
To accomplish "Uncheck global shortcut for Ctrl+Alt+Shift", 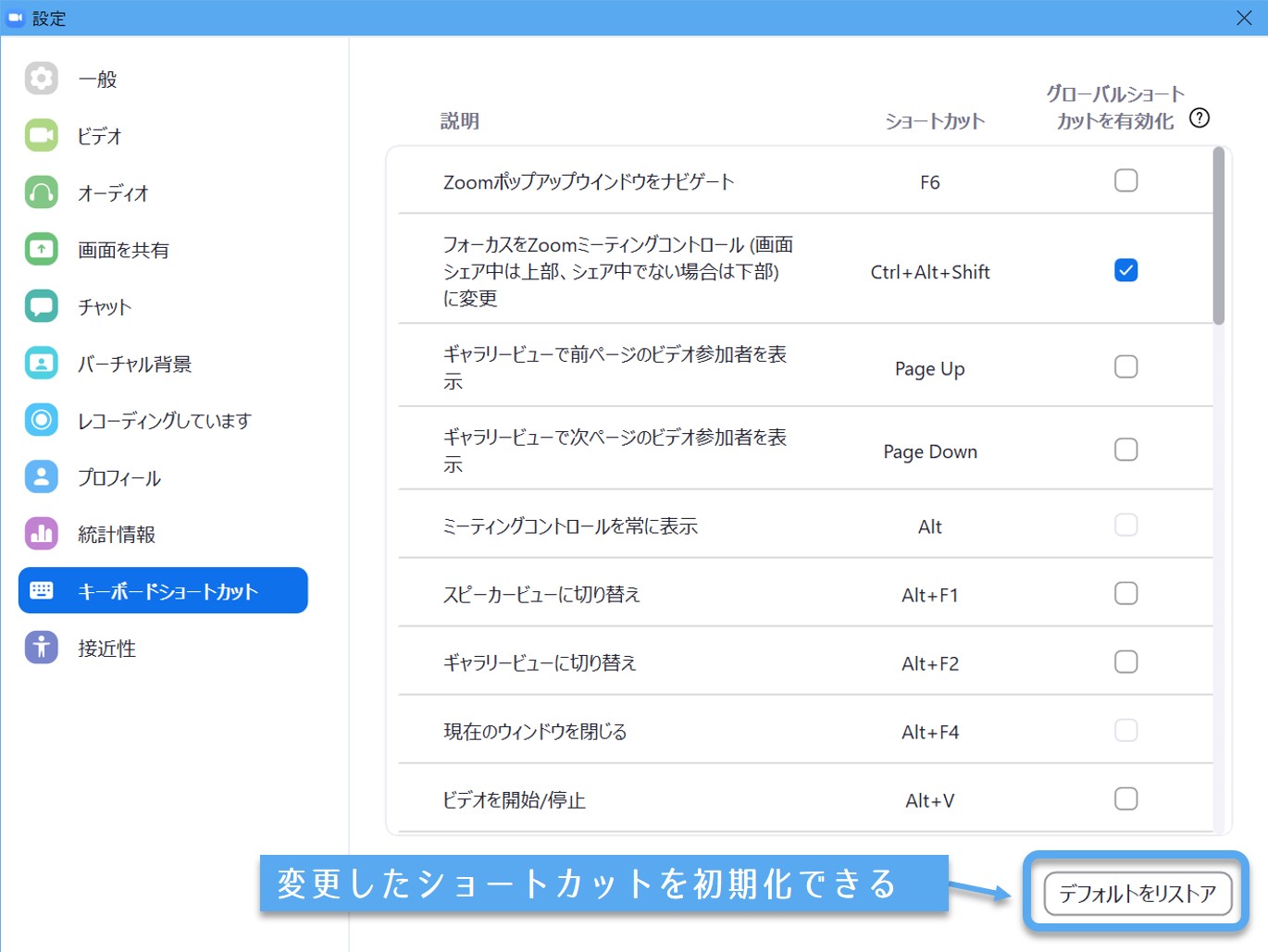I will click(1126, 270).
